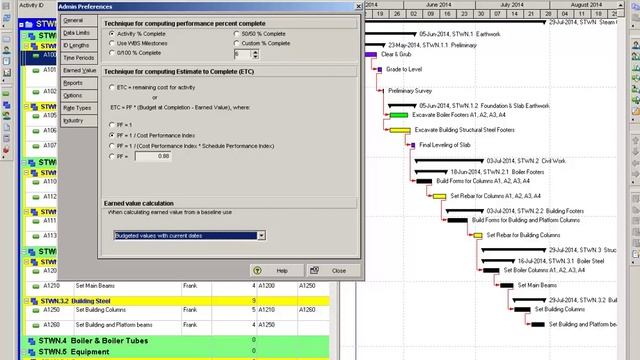Collapse the STWN root project node
Viewport: 640px width, 360px height.
[21, 24]
